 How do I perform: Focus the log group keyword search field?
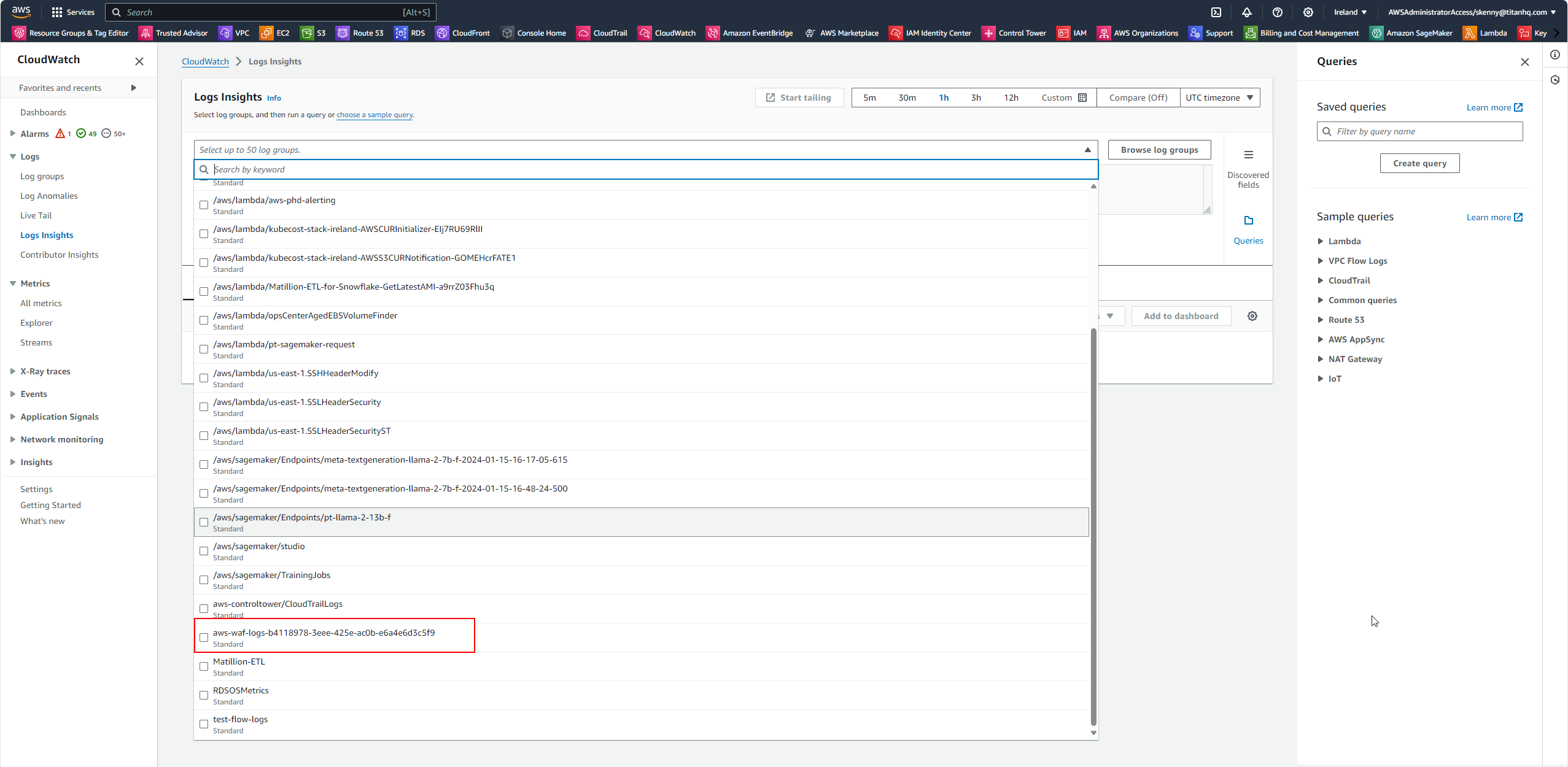(x=646, y=169)
